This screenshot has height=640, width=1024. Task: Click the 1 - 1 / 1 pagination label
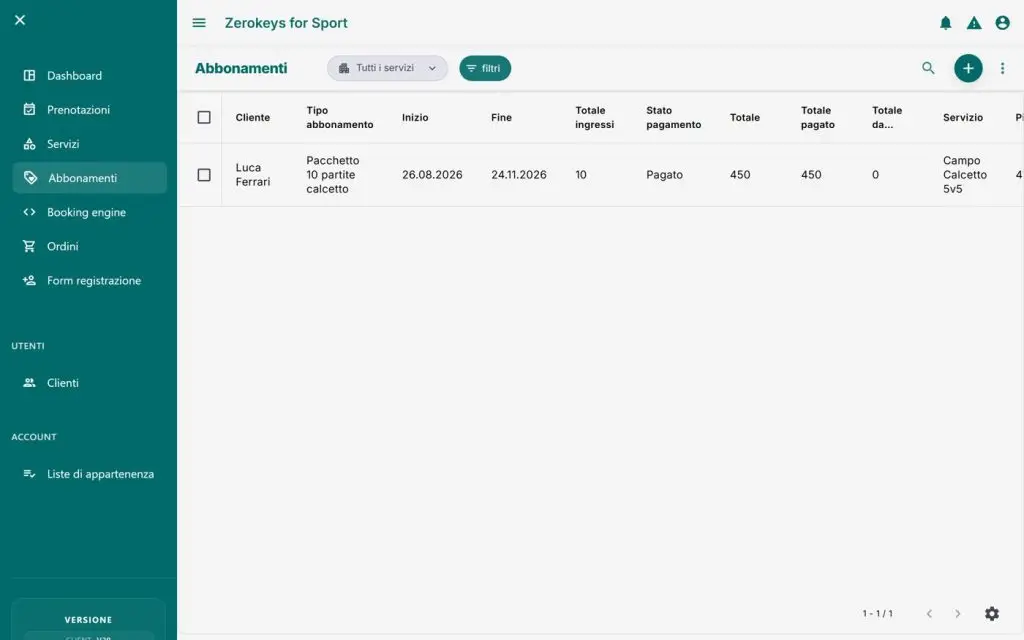pos(877,613)
